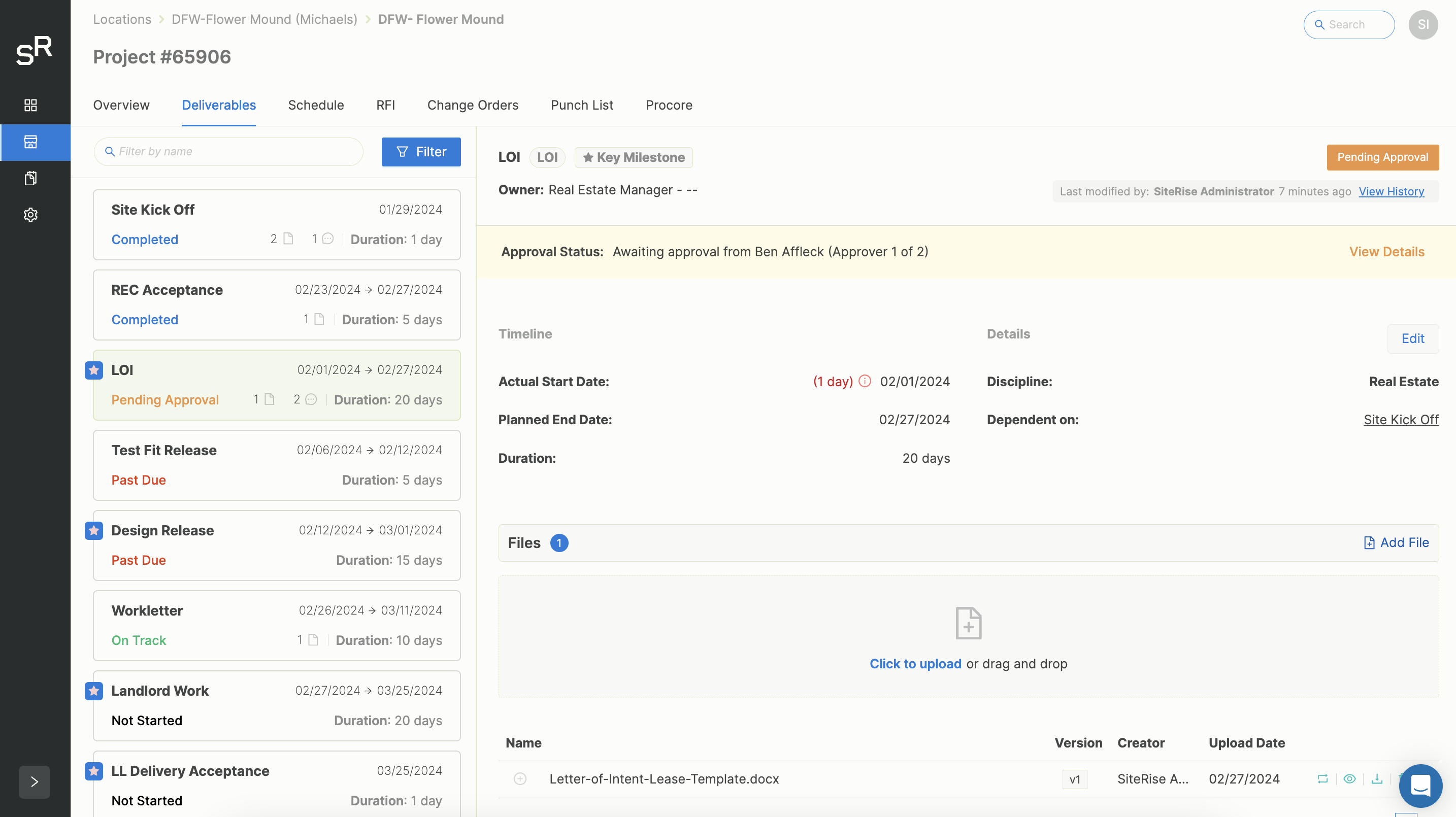Screen dimensions: 1456x817
Task: Click the SI user avatar
Action: coord(1422,24)
